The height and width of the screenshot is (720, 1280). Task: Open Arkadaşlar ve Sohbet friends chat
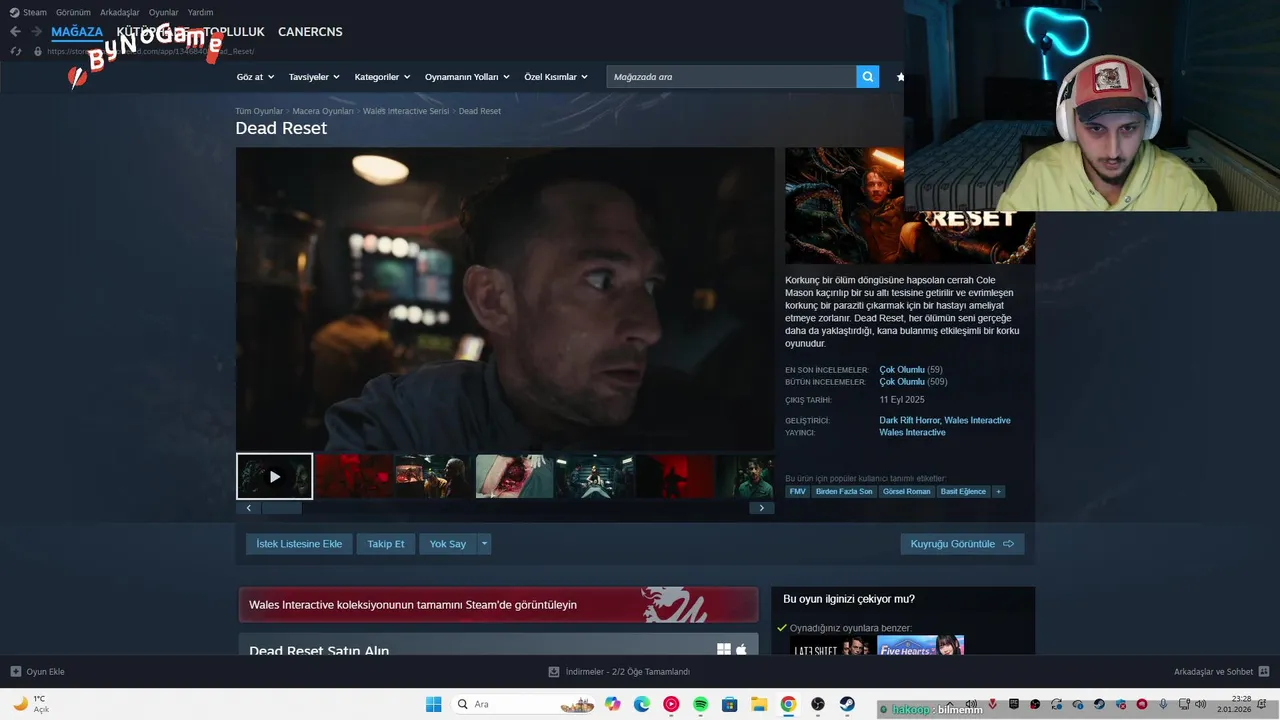(x=1221, y=672)
